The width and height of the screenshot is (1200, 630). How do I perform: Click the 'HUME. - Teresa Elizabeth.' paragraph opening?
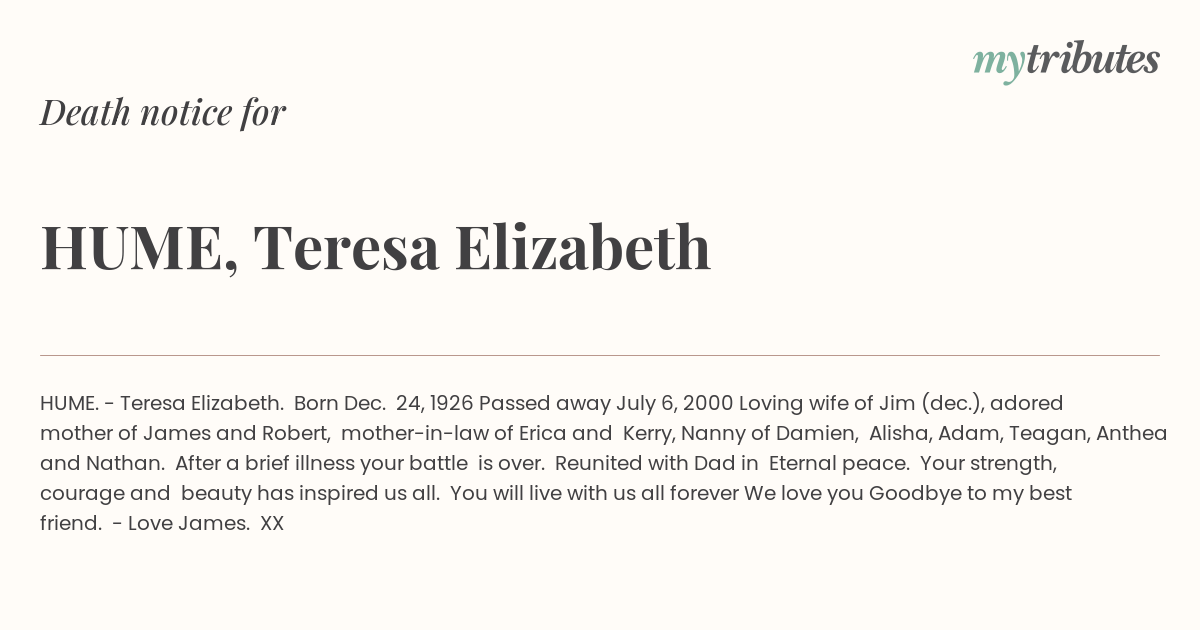(162, 403)
